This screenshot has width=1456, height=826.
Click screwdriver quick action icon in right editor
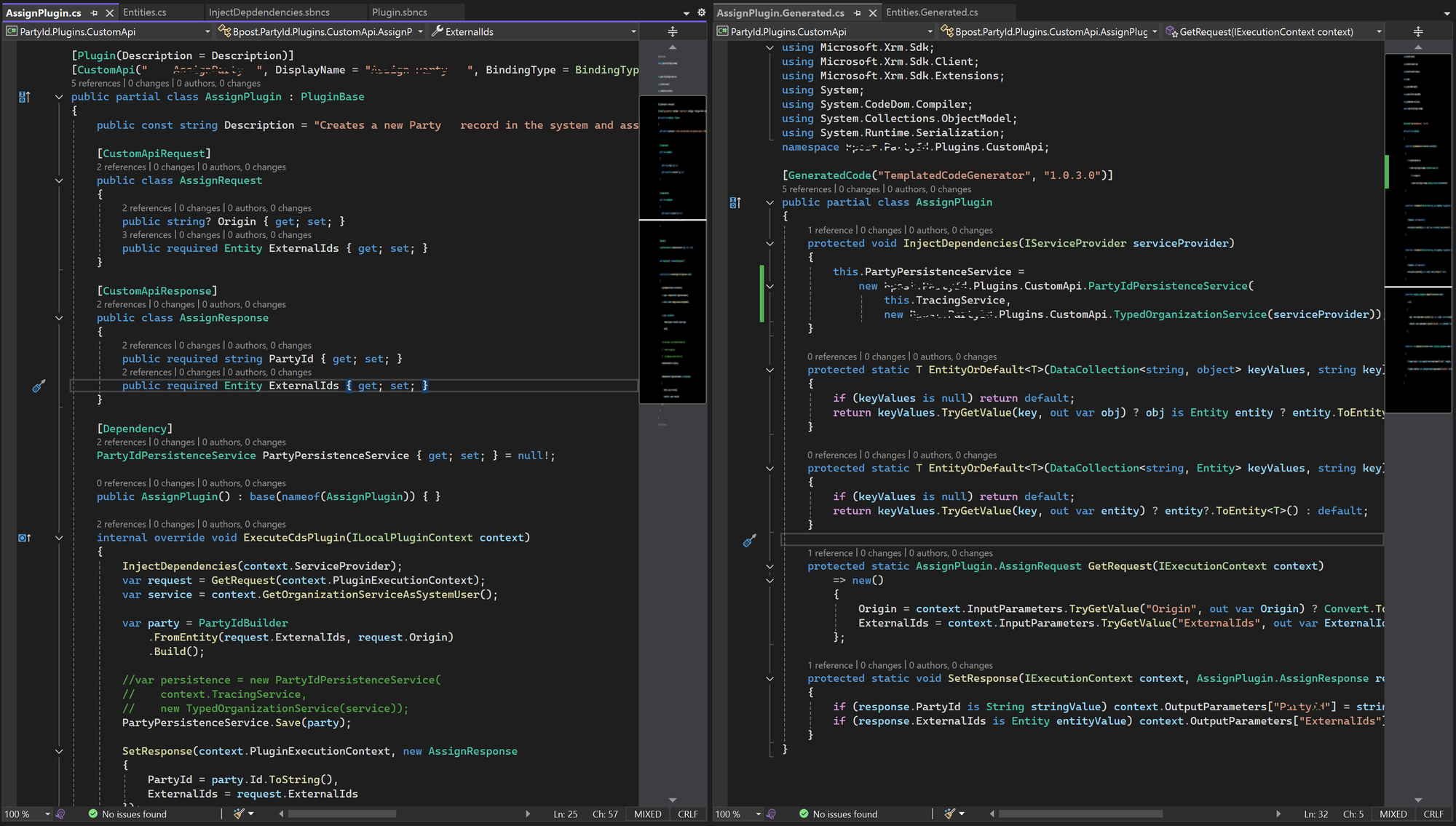click(749, 540)
